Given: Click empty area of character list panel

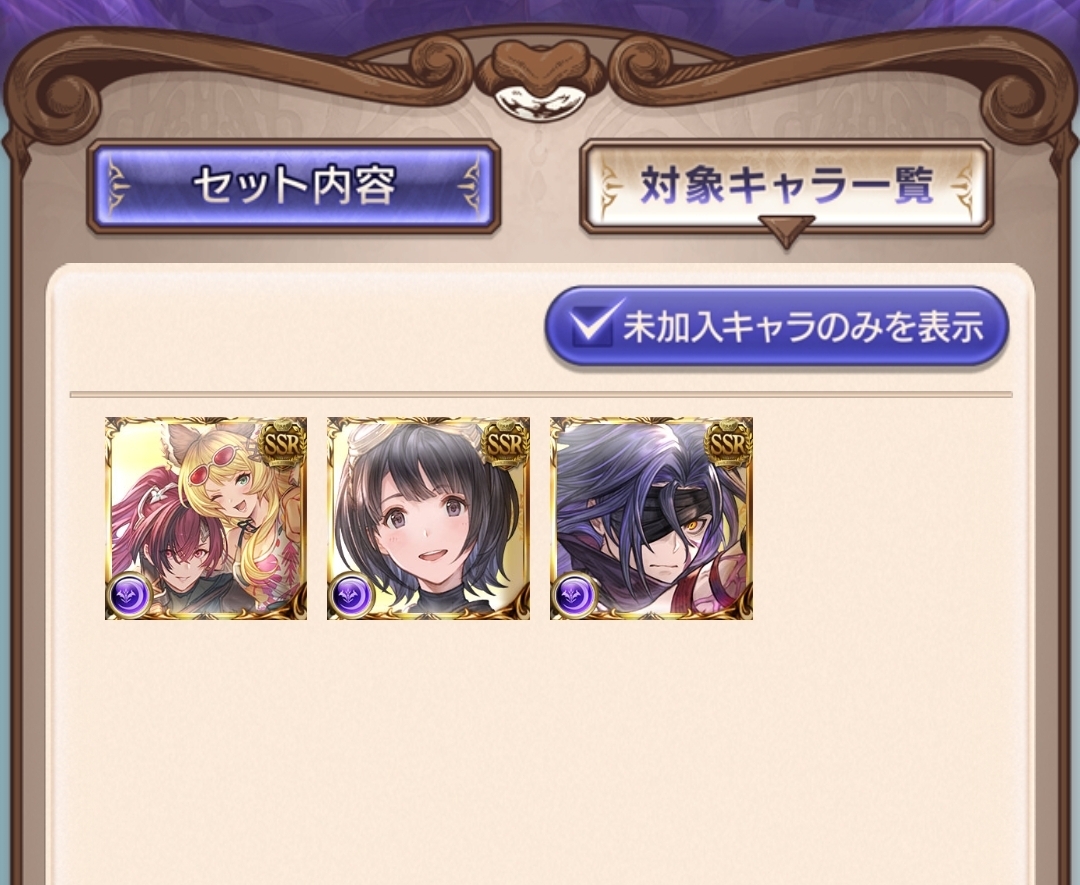Looking at the screenshot, I should coord(541,751).
